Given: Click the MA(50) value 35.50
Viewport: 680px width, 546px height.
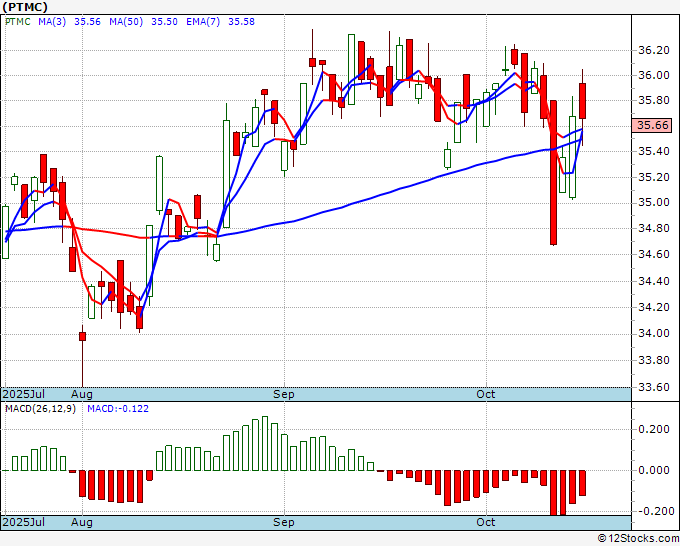Looking at the screenshot, I should [x=164, y=22].
